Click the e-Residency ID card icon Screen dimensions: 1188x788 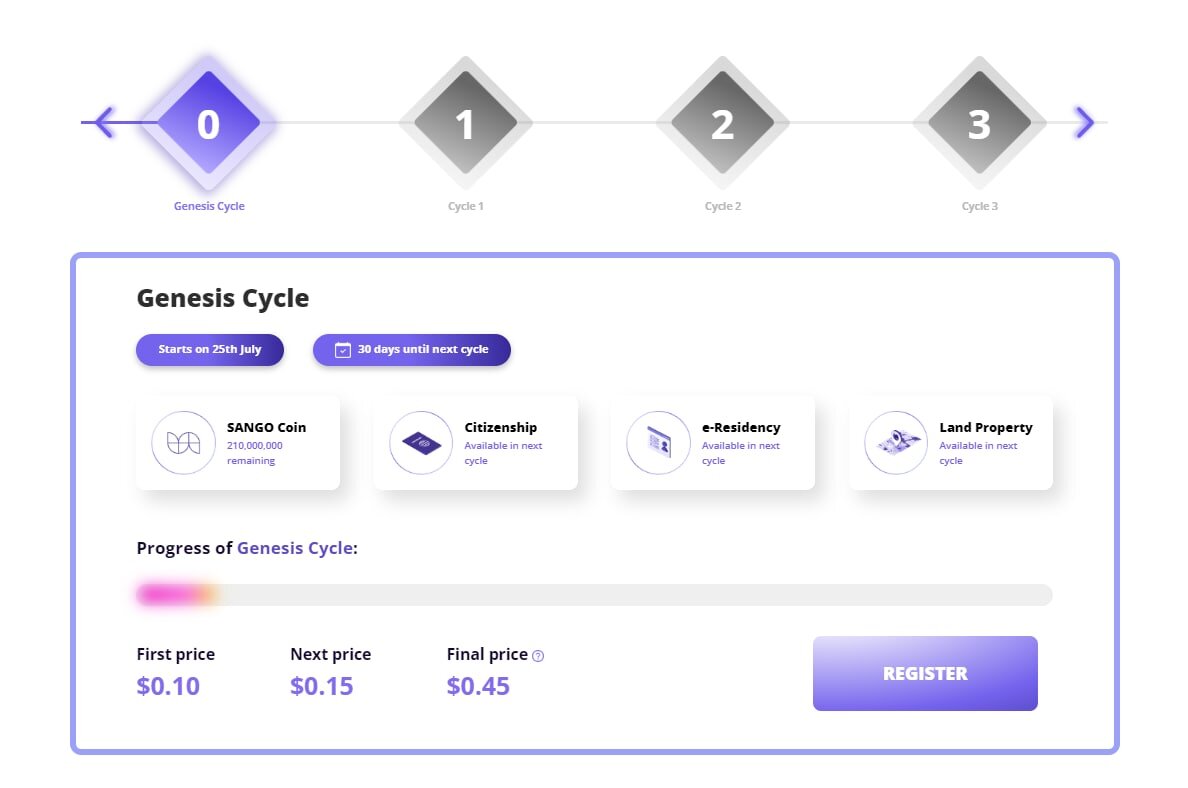(658, 442)
